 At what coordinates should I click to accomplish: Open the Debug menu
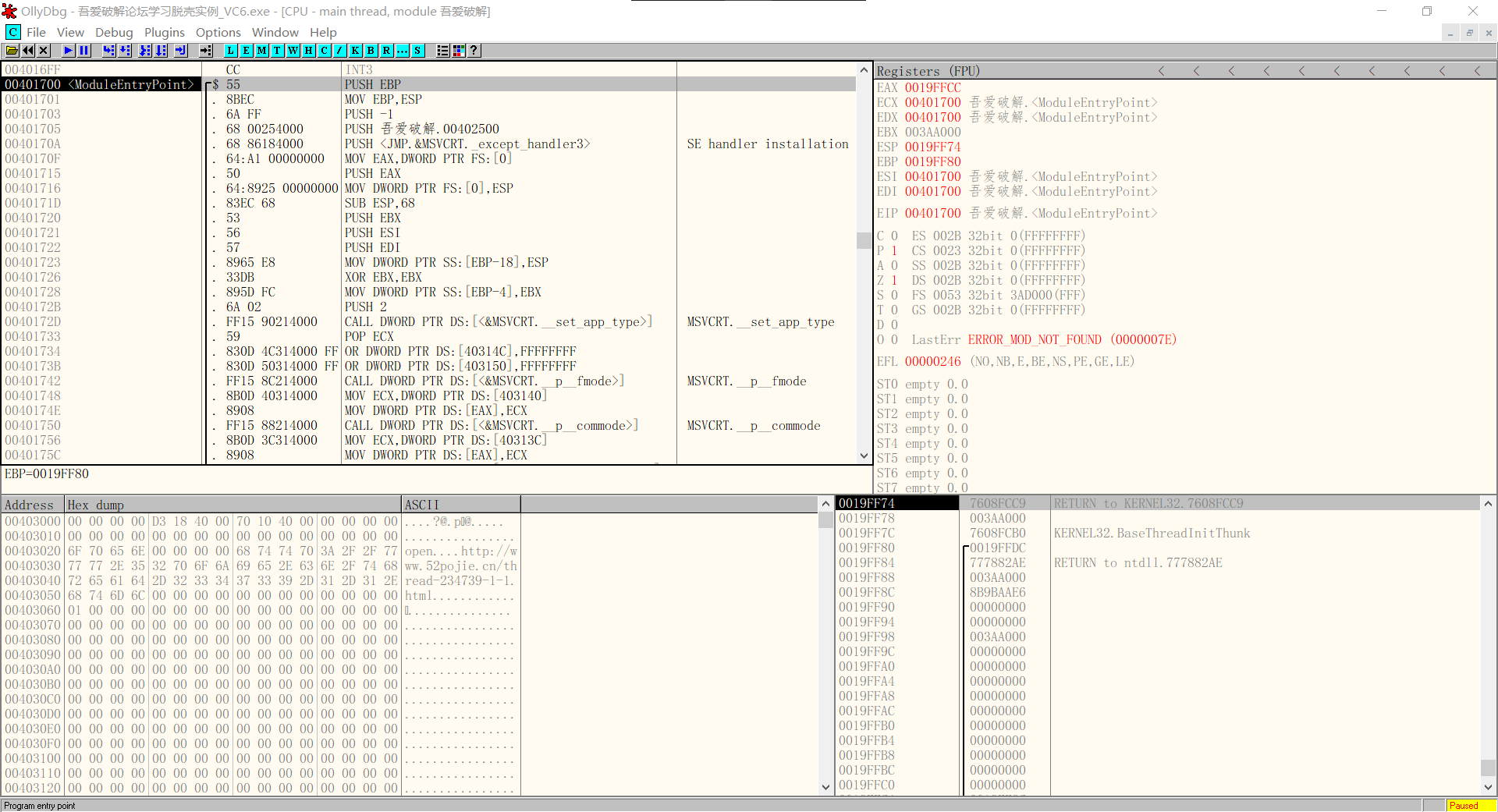tap(114, 32)
